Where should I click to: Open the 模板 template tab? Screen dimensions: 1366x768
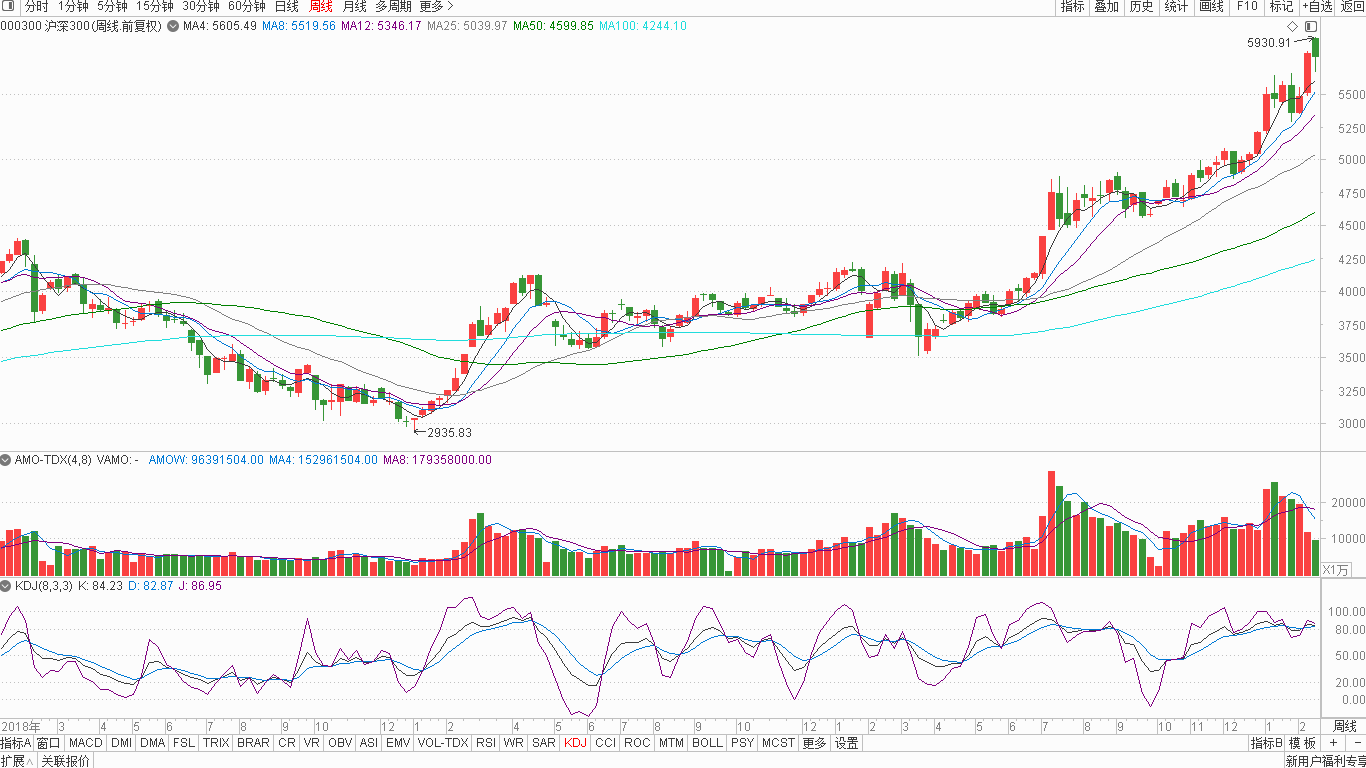[x=1302, y=743]
